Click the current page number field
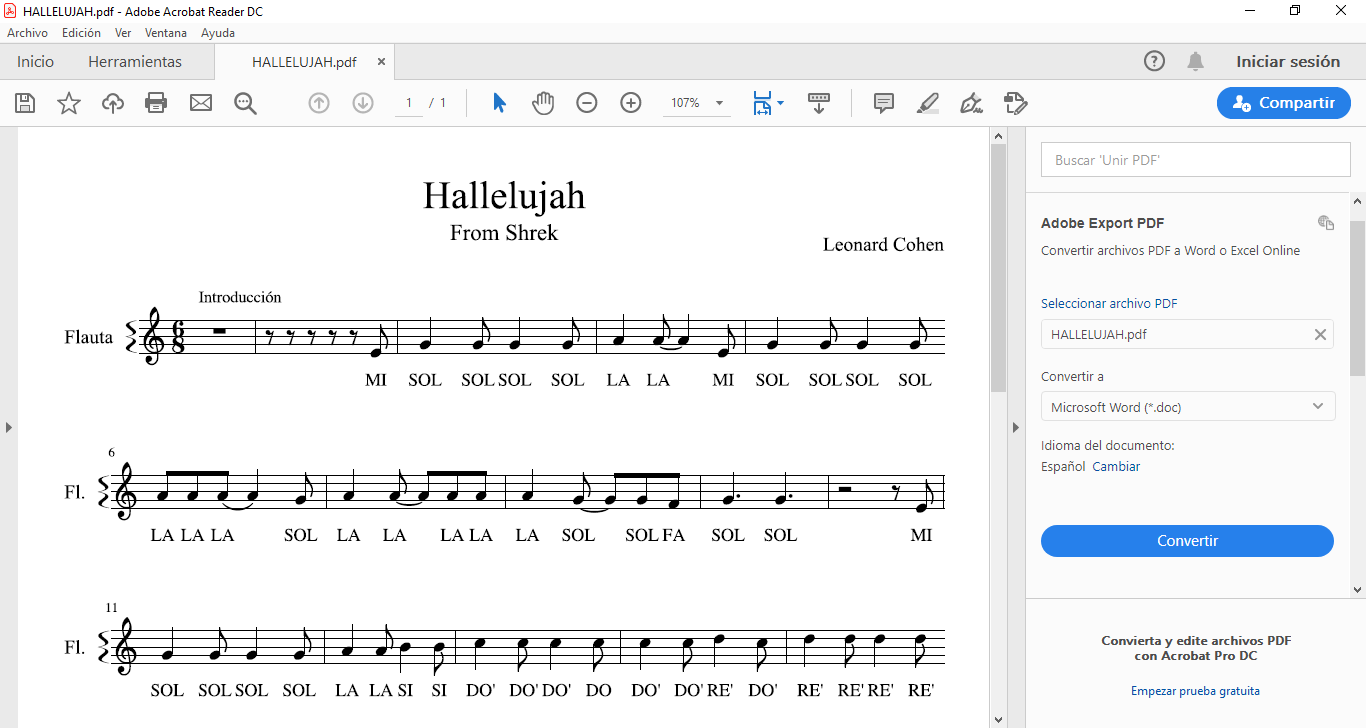The image size is (1366, 728). (409, 103)
